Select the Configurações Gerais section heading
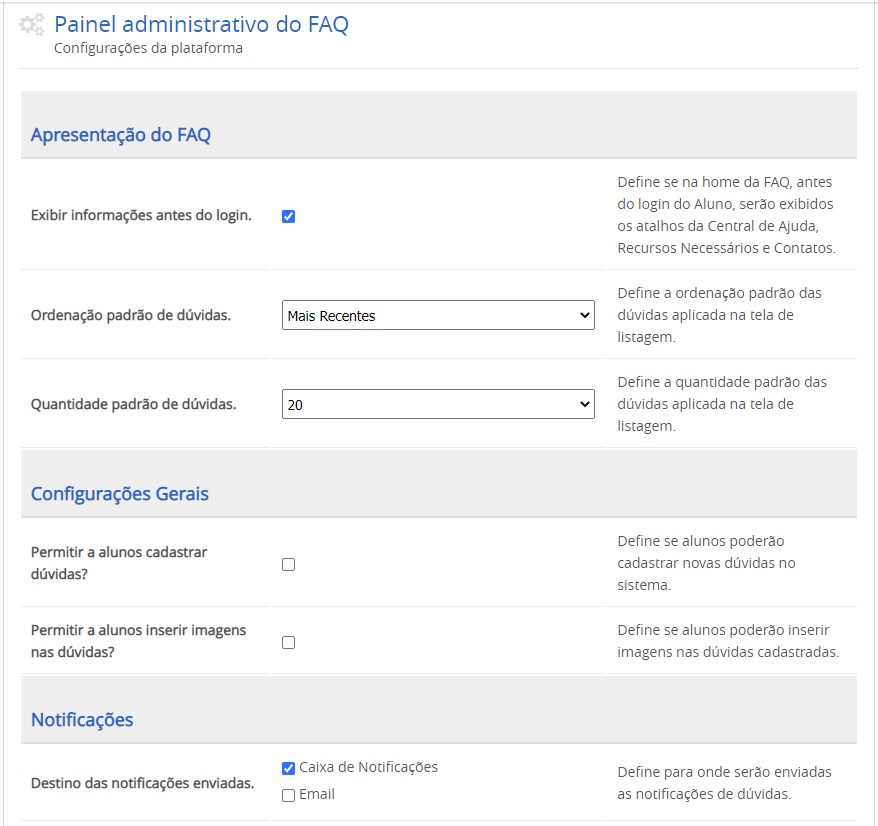Screen dimensions: 878x826 point(119,494)
